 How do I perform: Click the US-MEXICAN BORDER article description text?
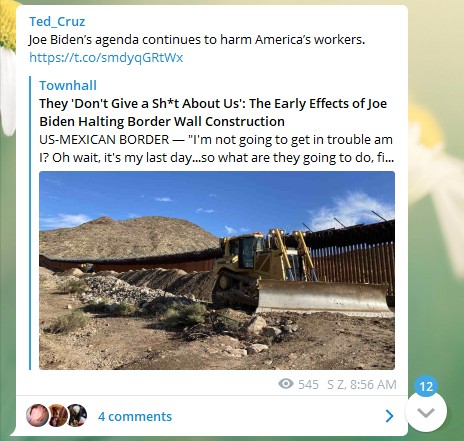pos(216,148)
